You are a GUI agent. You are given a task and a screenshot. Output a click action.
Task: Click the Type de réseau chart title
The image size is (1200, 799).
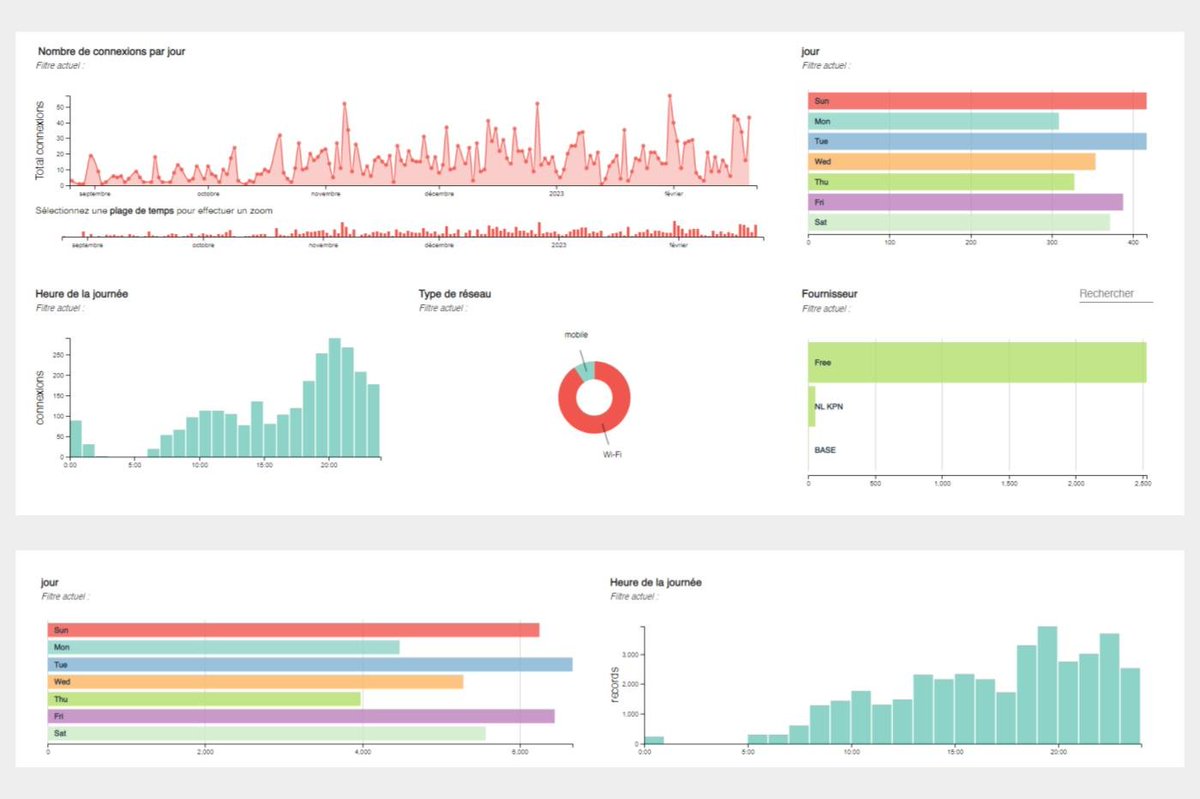455,294
